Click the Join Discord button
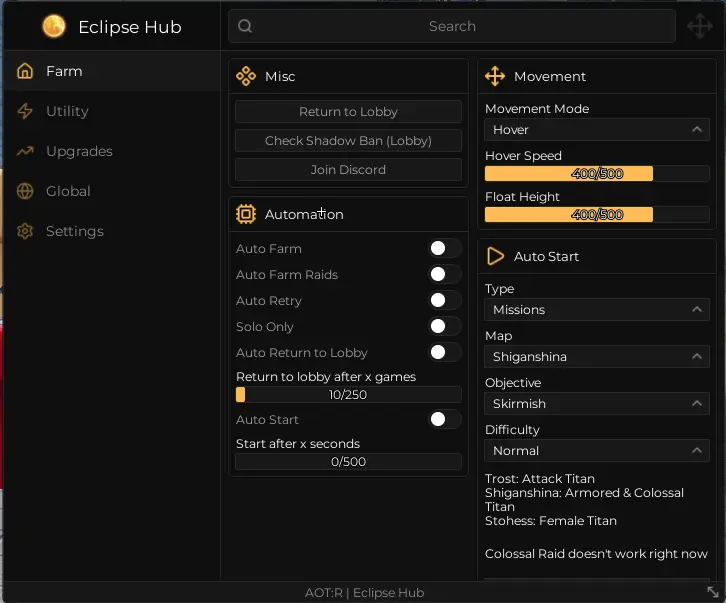 pyautogui.click(x=348, y=170)
